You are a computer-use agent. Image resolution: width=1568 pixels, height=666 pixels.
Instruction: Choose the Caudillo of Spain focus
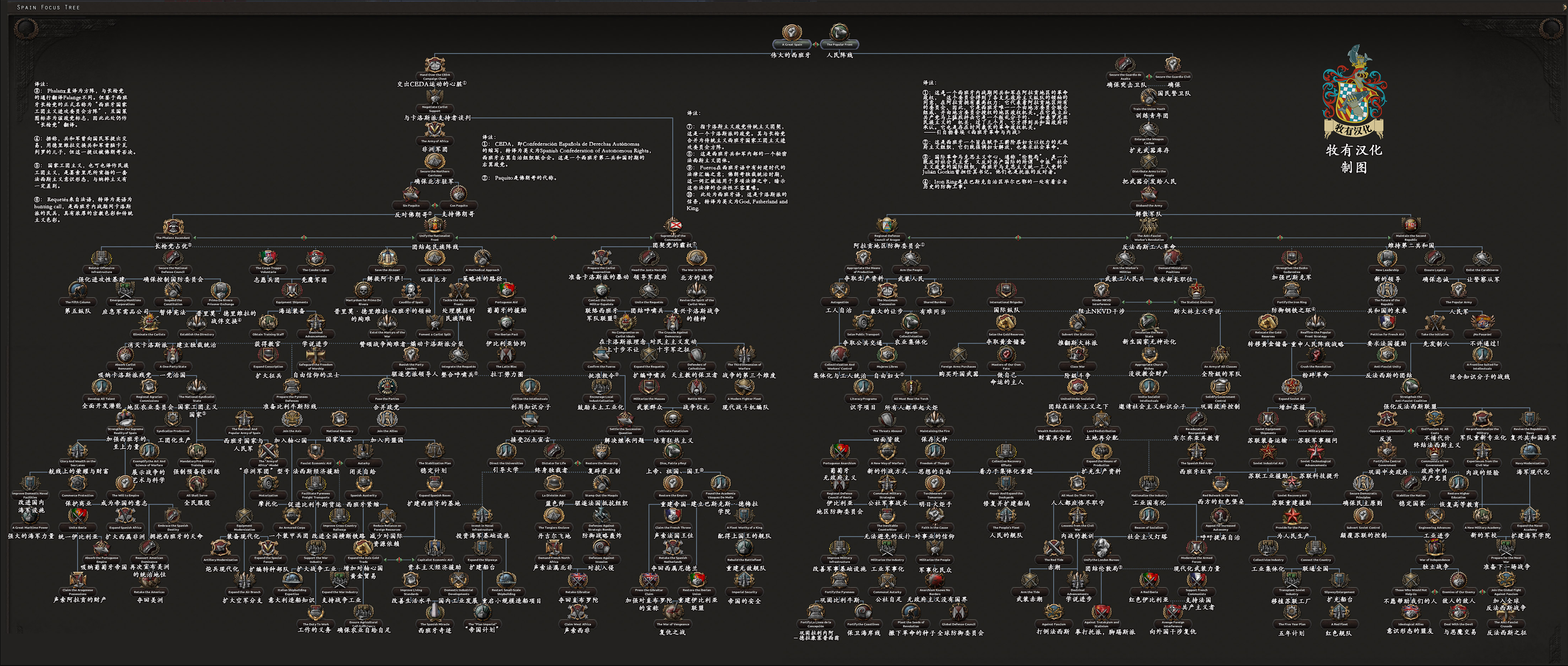[411, 294]
